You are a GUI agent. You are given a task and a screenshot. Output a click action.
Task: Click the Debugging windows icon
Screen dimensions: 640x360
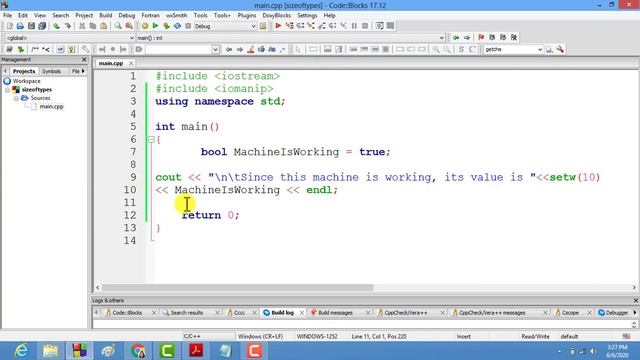coord(379,26)
